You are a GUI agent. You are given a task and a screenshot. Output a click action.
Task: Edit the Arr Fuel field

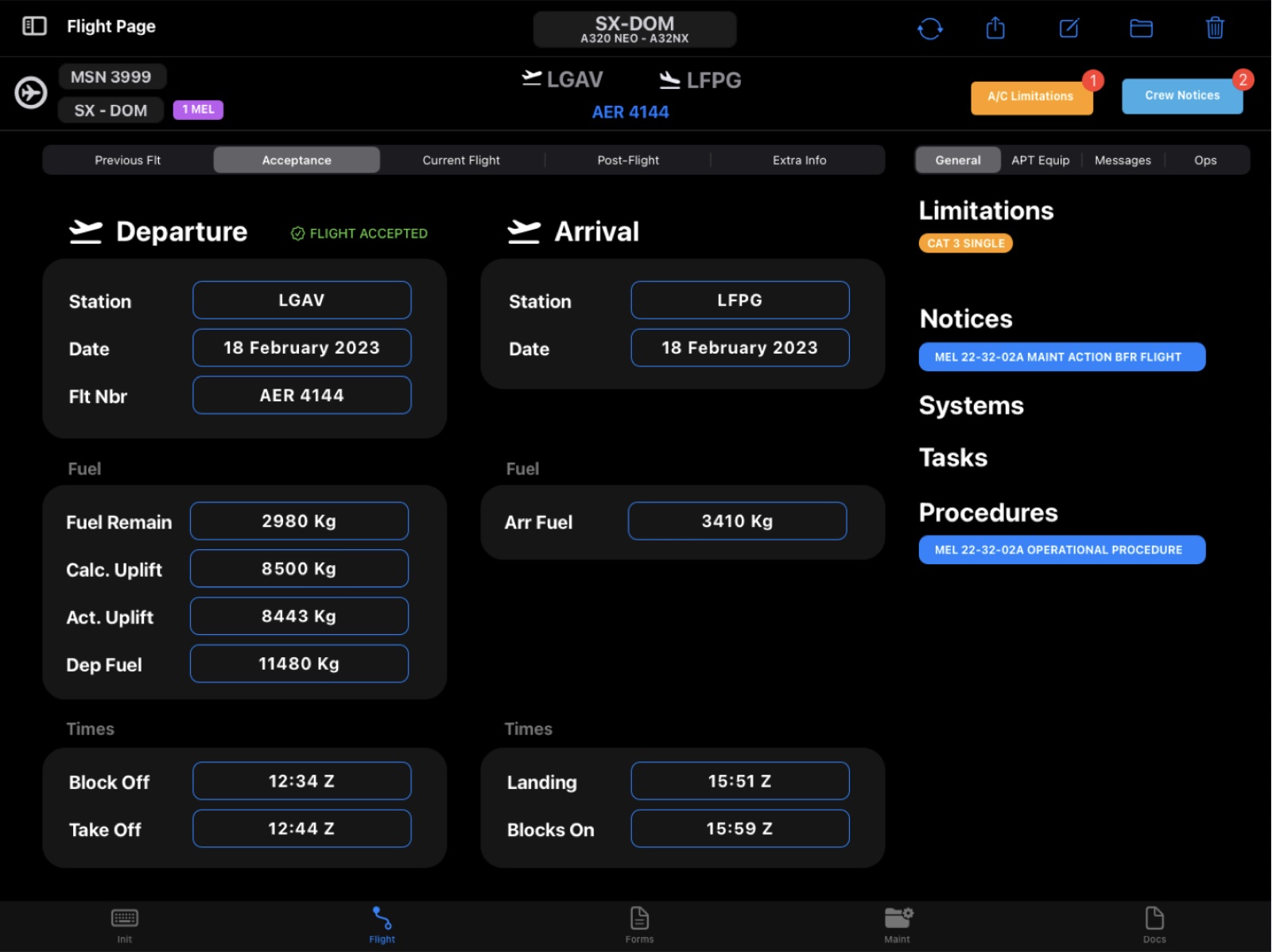point(738,521)
